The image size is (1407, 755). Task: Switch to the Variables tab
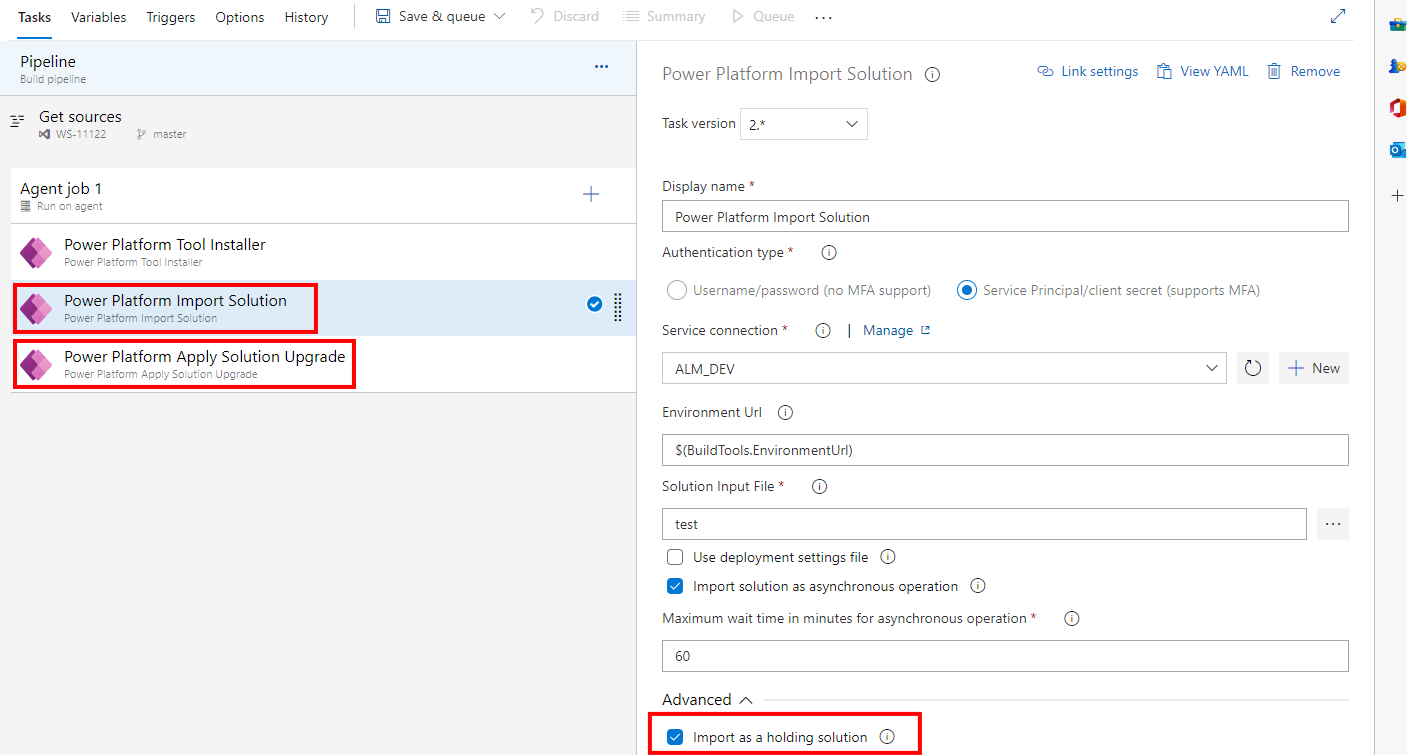tap(97, 16)
